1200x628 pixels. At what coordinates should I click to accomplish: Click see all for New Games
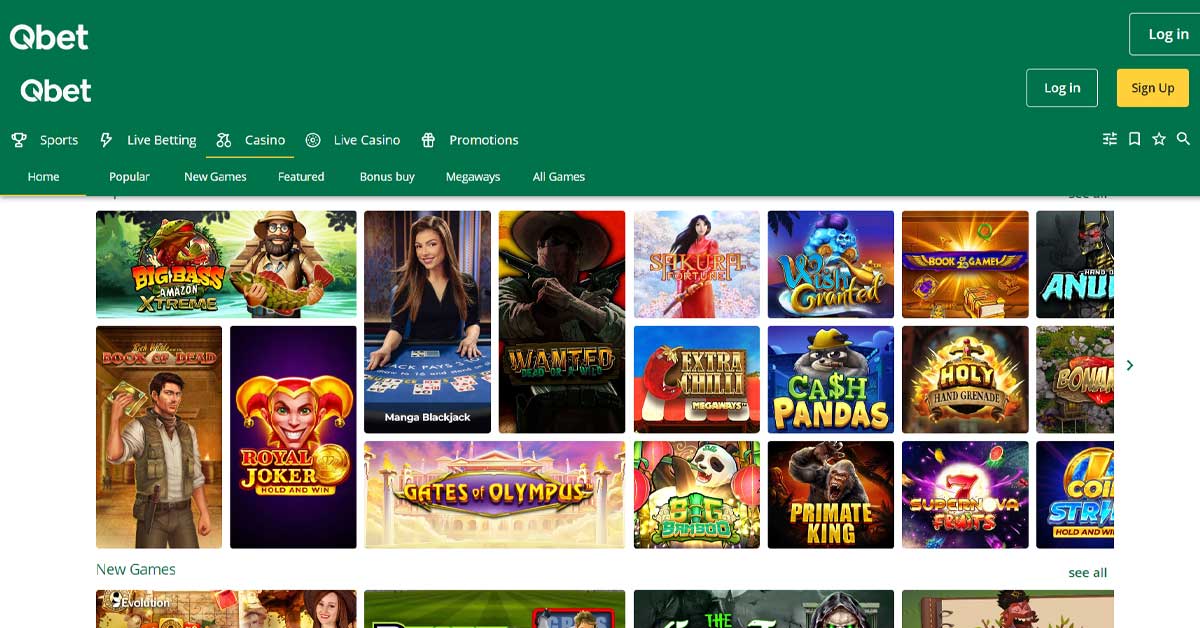tap(1087, 573)
